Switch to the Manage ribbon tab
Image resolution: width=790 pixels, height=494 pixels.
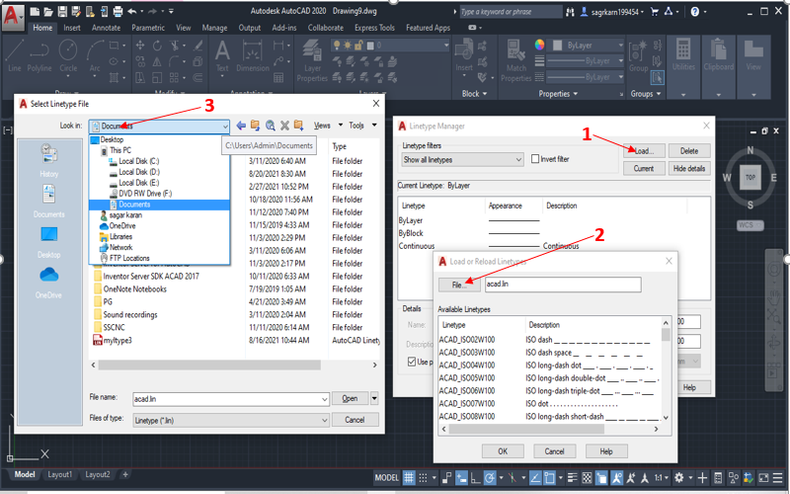(214, 28)
